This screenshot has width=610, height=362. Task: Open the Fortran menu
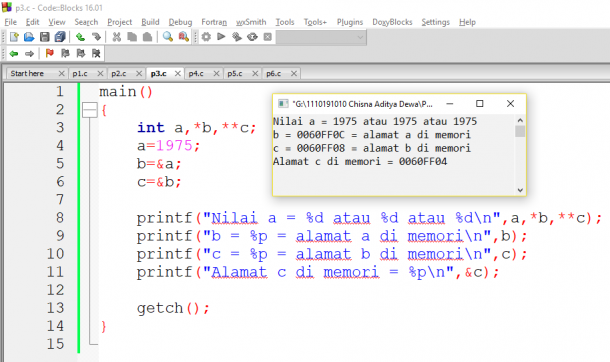214,22
